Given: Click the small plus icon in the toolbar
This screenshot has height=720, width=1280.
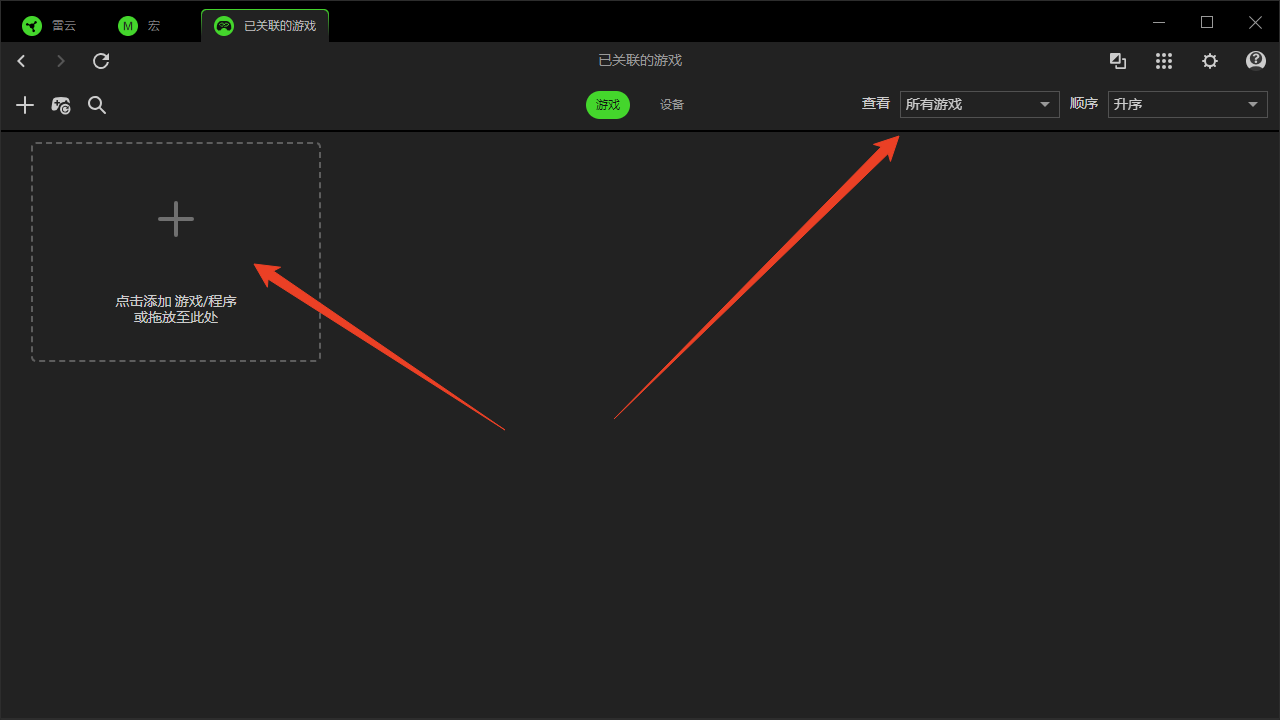Looking at the screenshot, I should click(x=25, y=105).
